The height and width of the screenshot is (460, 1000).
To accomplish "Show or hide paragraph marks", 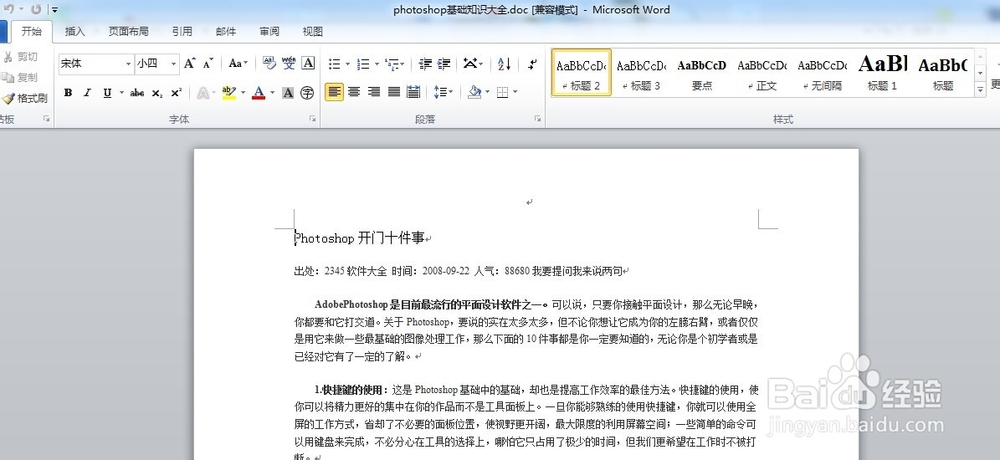I will [533, 64].
